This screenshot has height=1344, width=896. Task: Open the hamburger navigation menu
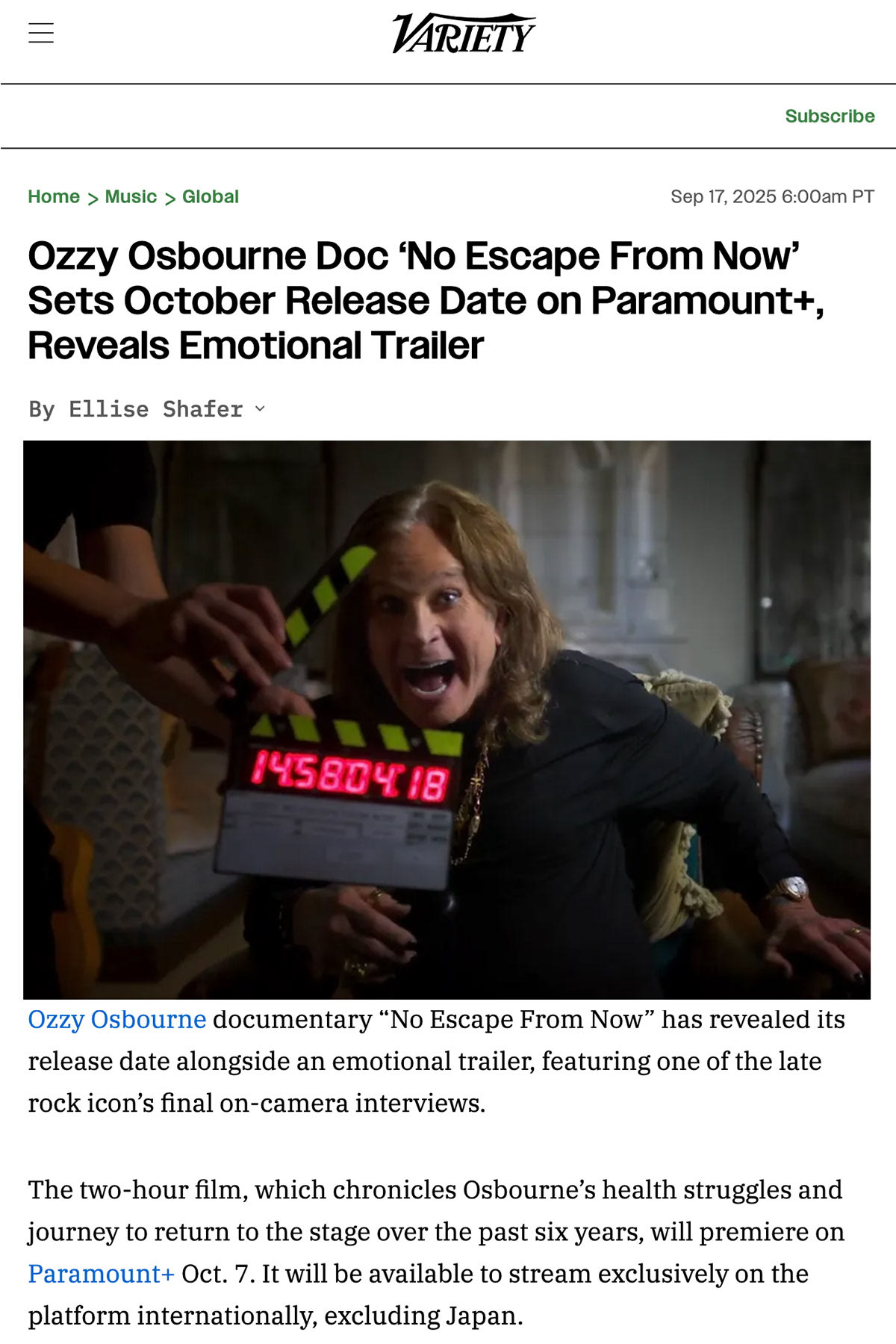(41, 34)
